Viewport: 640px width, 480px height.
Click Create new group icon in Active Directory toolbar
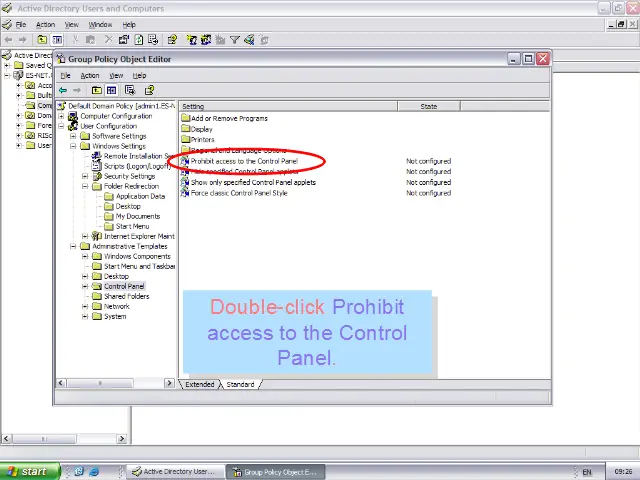pyautogui.click(x=206, y=40)
